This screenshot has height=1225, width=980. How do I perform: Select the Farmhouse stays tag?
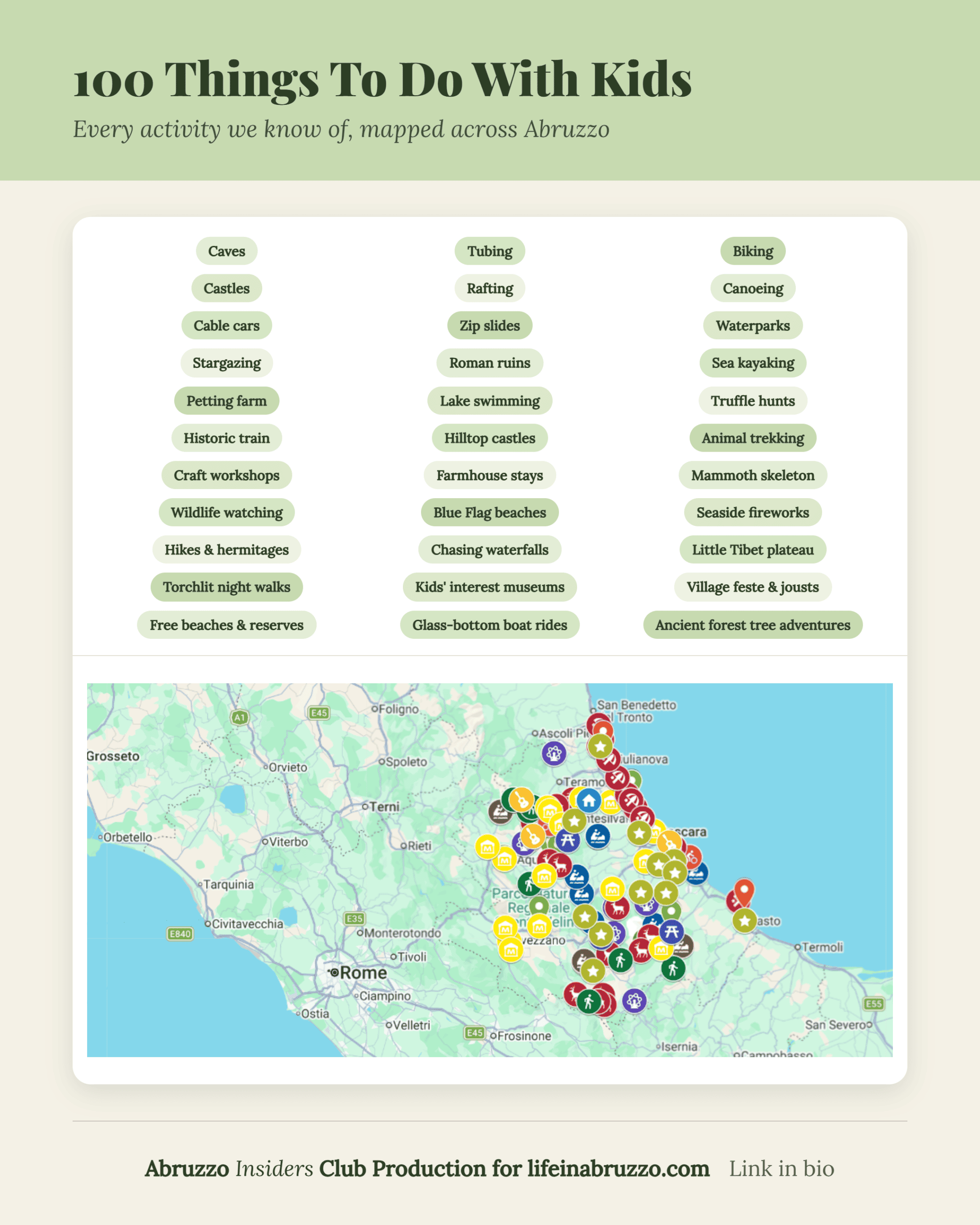pyautogui.click(x=490, y=475)
